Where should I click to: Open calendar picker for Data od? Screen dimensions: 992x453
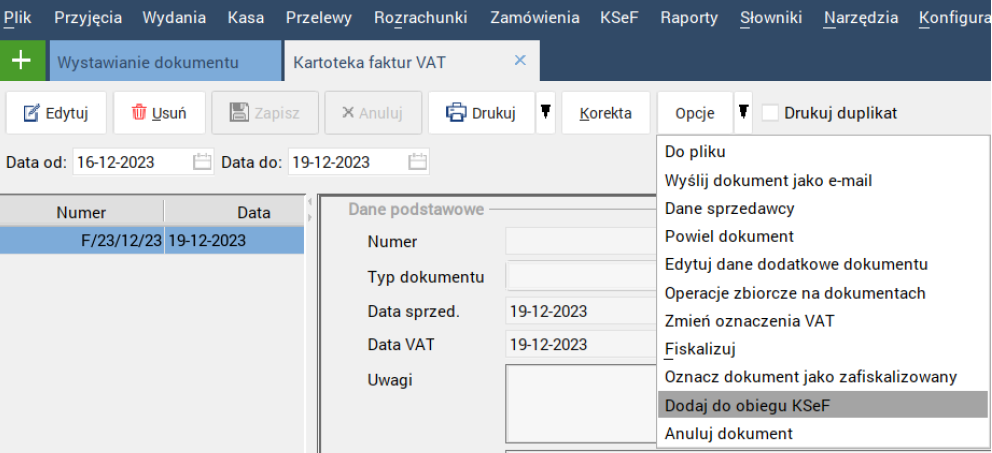[x=202, y=162]
